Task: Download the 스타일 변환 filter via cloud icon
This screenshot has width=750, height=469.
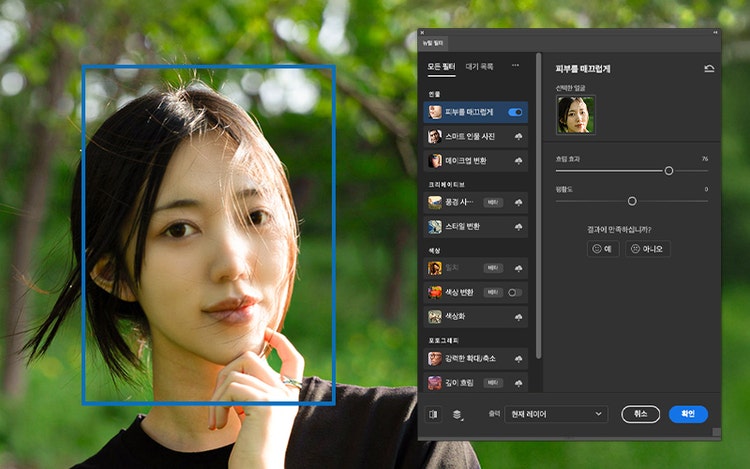Action: [x=518, y=227]
